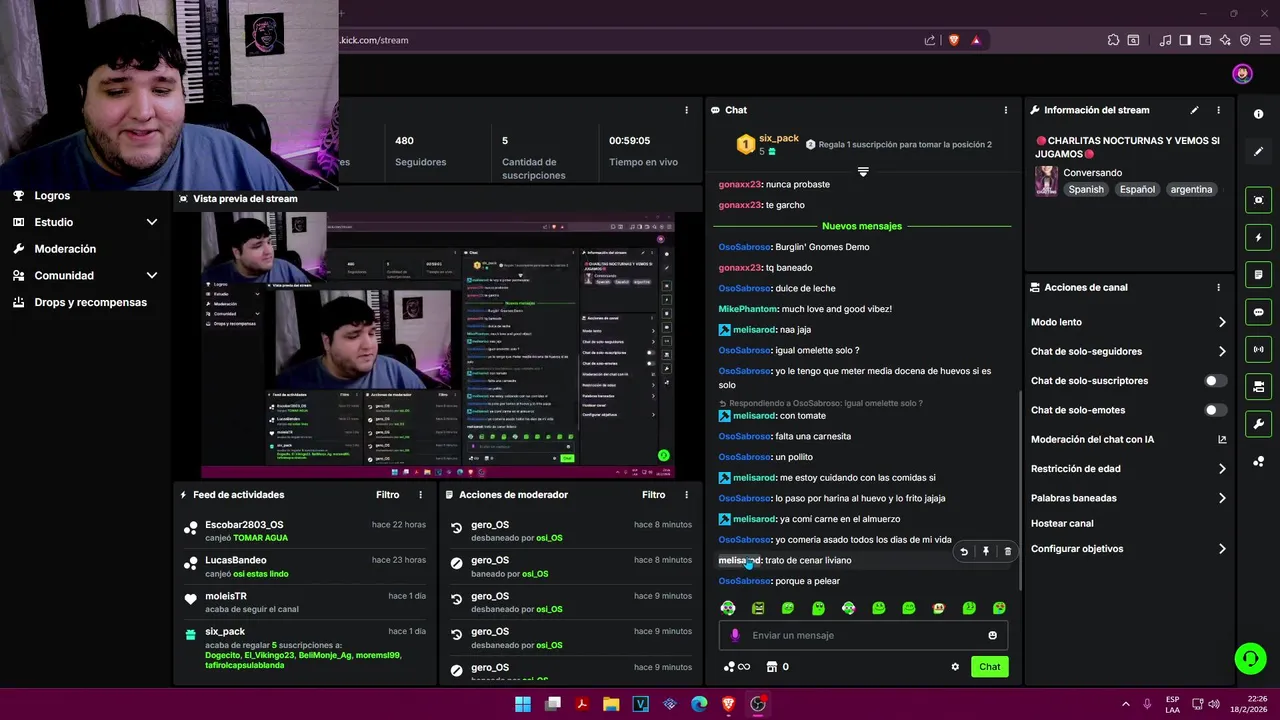Click six_pack top gifter name
This screenshot has width=1280, height=720.
tap(779, 138)
